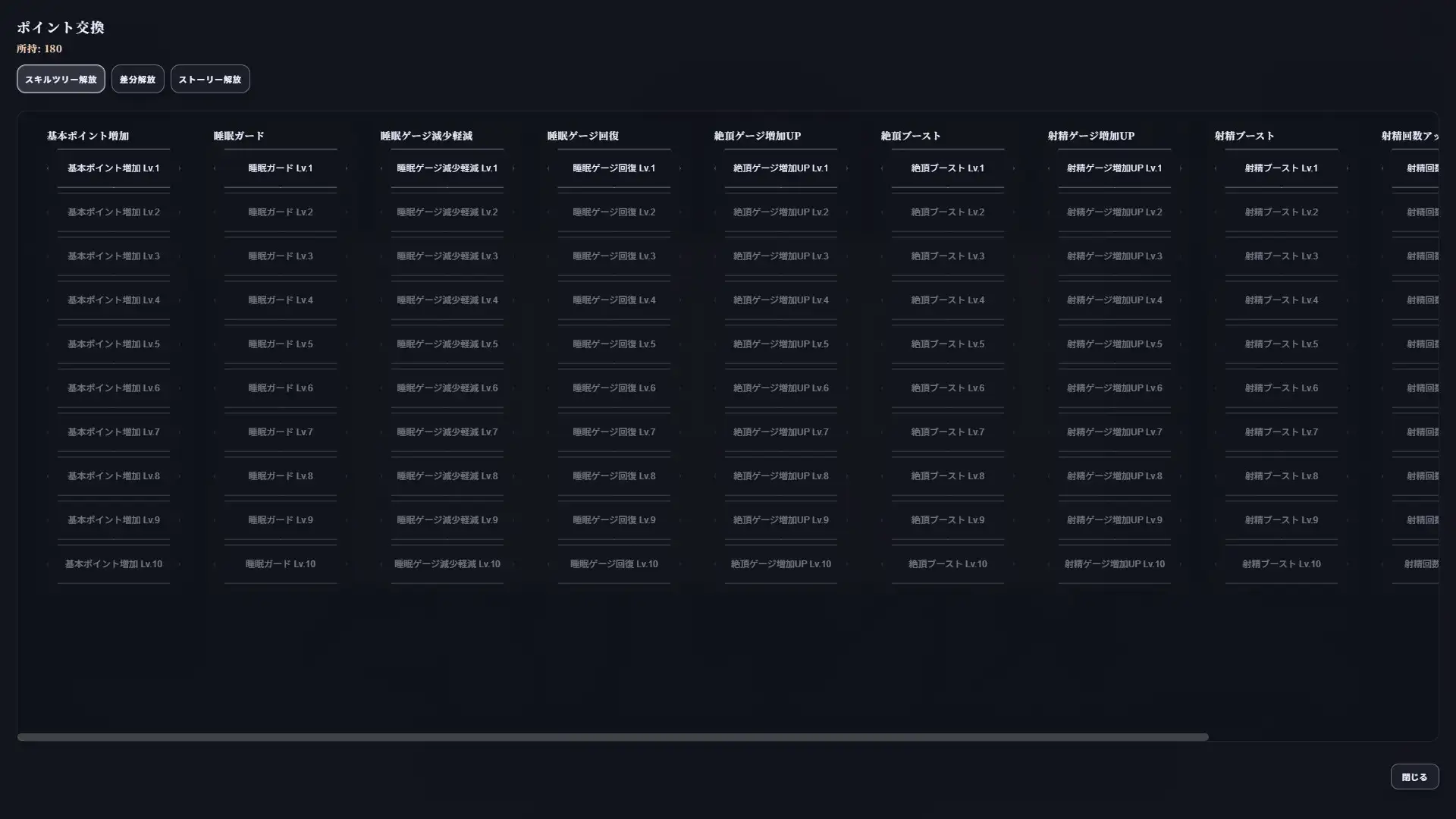Switch to スキルツリー解放 tab
Image resolution: width=1456 pixels, height=819 pixels.
coord(61,79)
